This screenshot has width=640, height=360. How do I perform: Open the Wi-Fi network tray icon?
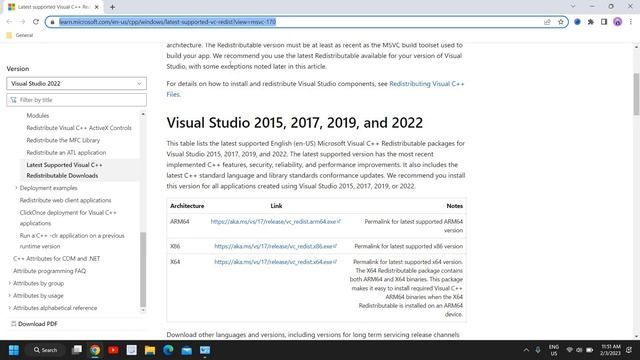click(x=569, y=350)
